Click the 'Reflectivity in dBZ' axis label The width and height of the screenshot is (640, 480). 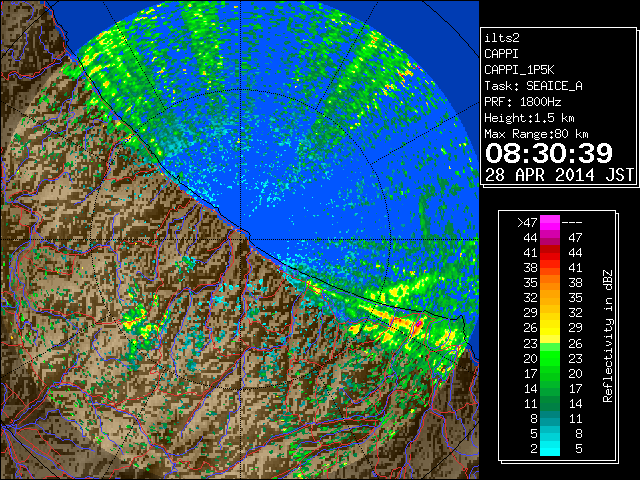608,336
